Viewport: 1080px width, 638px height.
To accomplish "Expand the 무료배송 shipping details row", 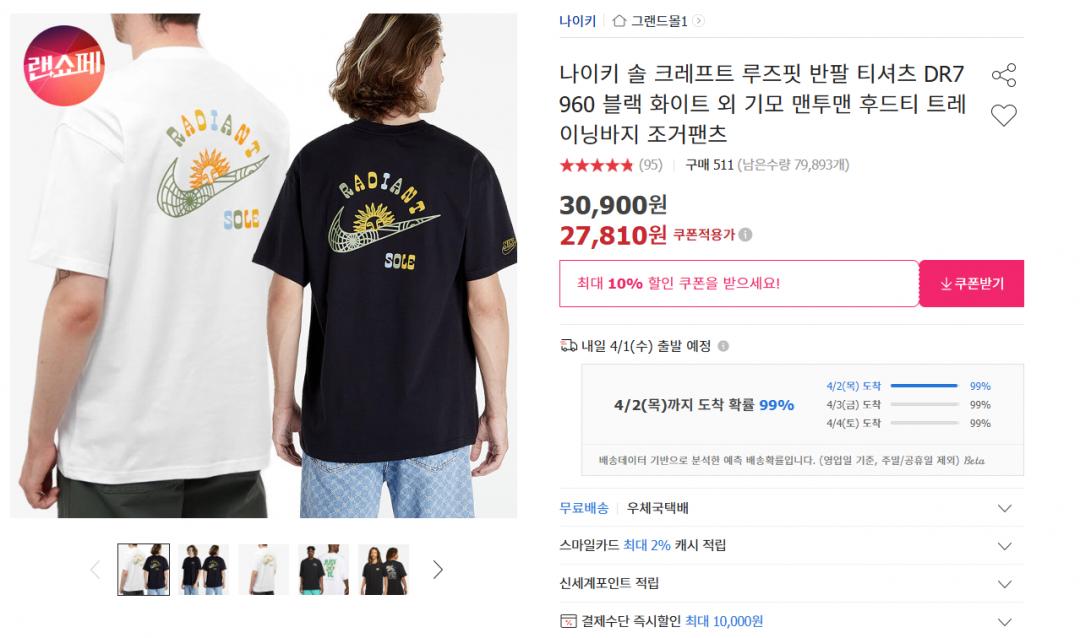I will tap(1004, 508).
